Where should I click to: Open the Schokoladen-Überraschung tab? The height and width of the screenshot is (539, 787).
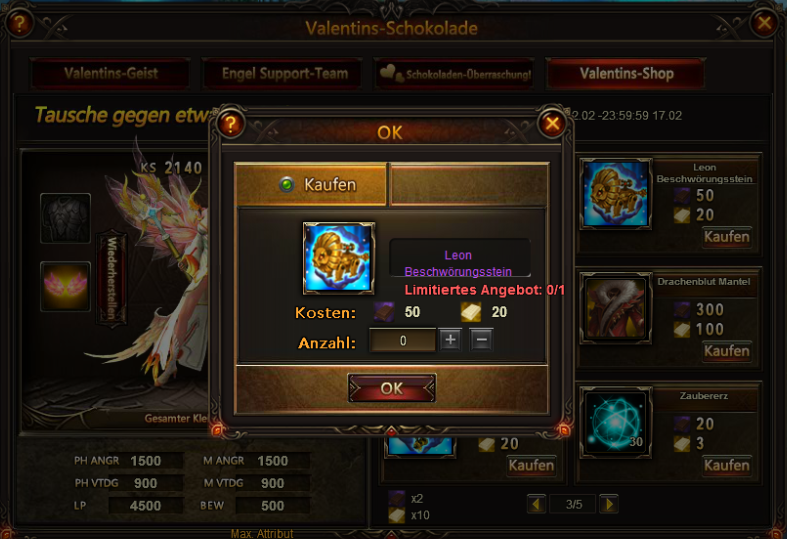[x=454, y=74]
